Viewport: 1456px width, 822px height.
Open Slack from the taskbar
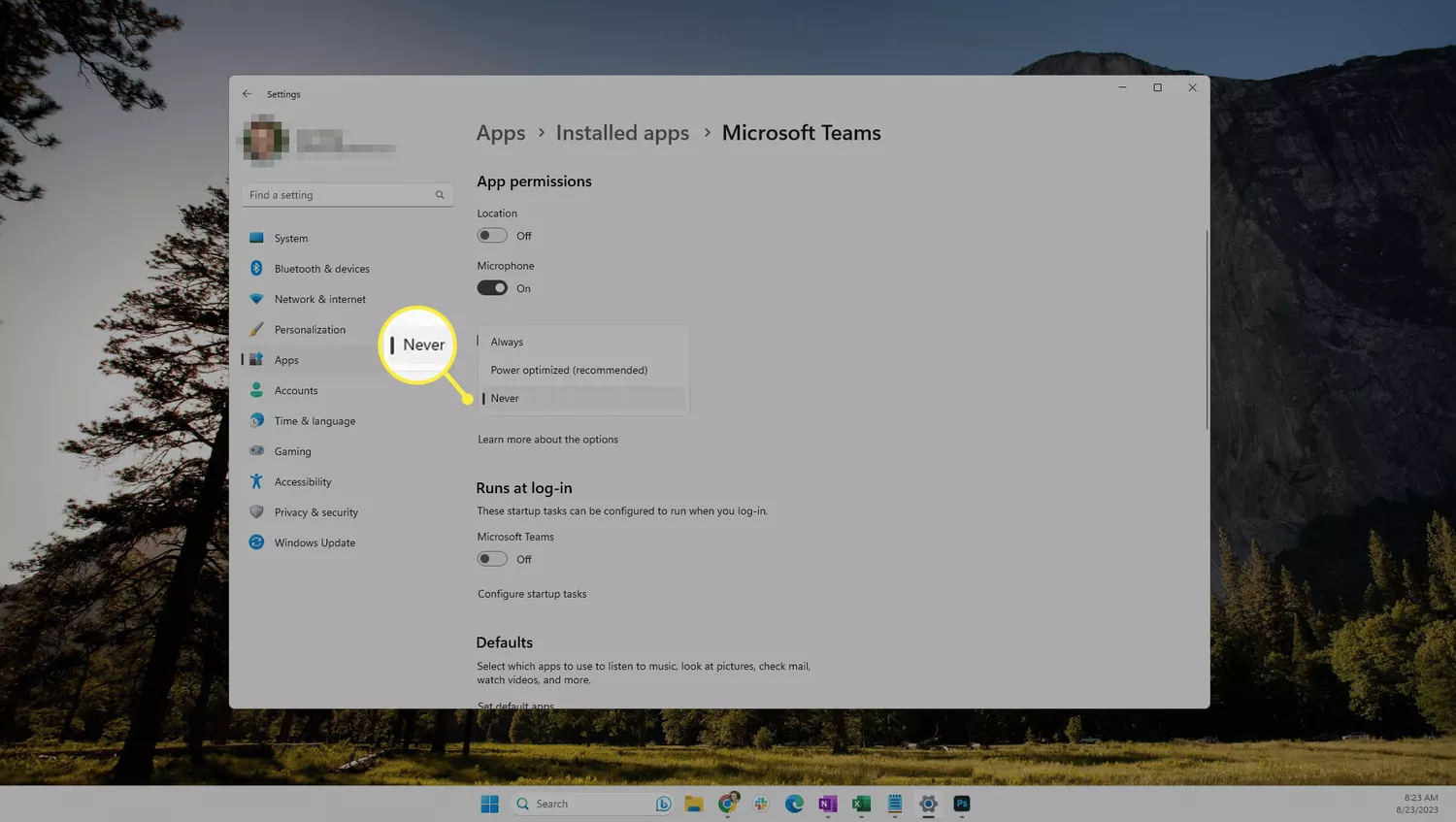click(x=761, y=804)
